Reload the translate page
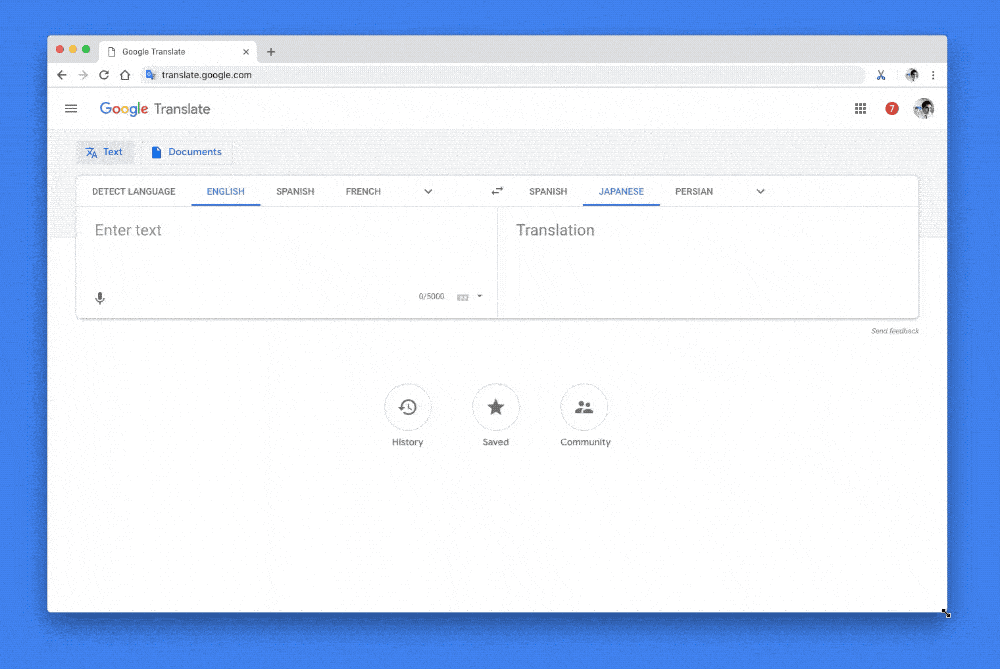The height and width of the screenshot is (669, 1000). tap(104, 75)
